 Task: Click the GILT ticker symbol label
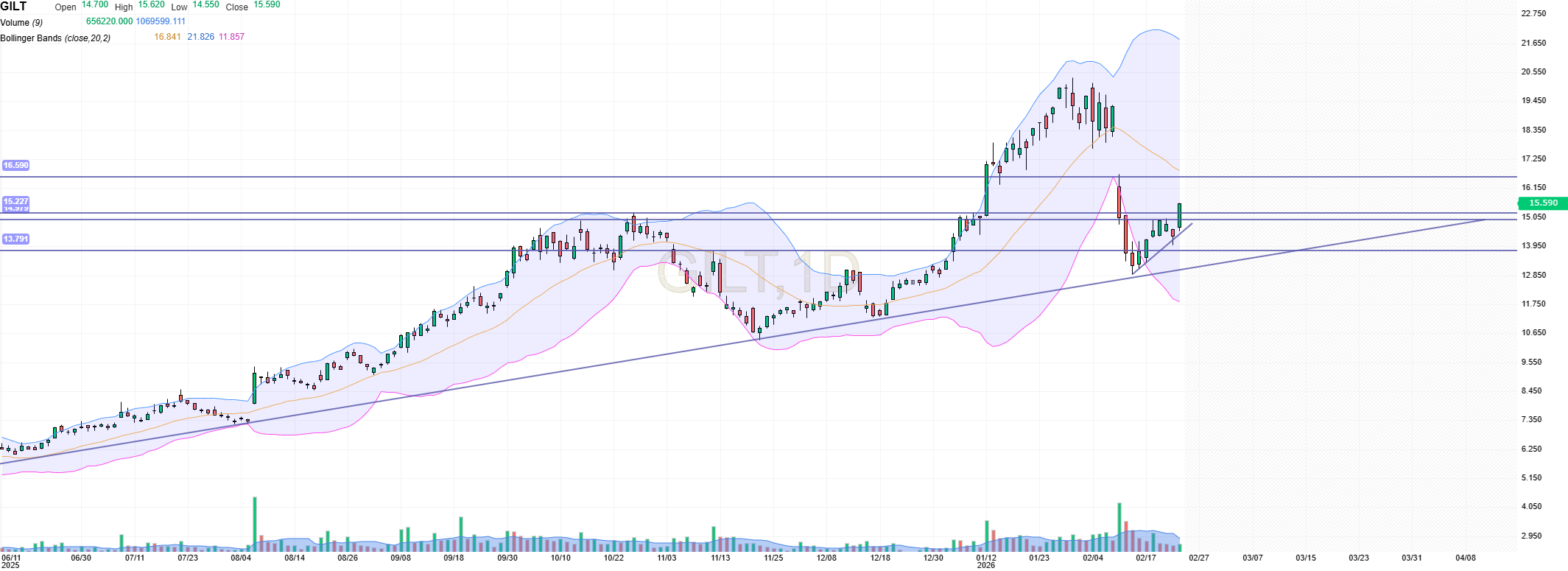click(x=14, y=7)
